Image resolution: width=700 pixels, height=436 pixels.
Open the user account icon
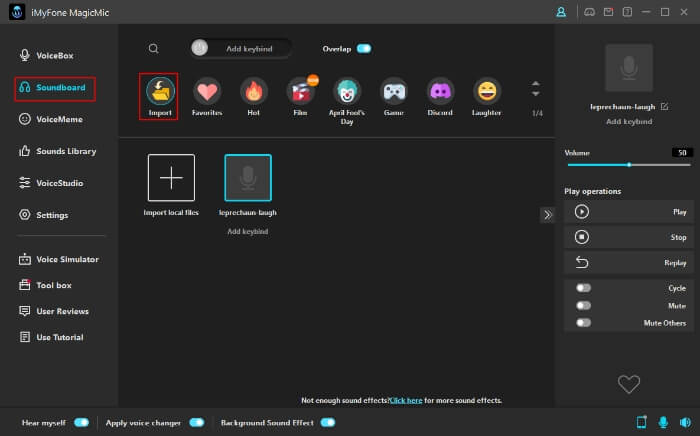pyautogui.click(x=561, y=12)
